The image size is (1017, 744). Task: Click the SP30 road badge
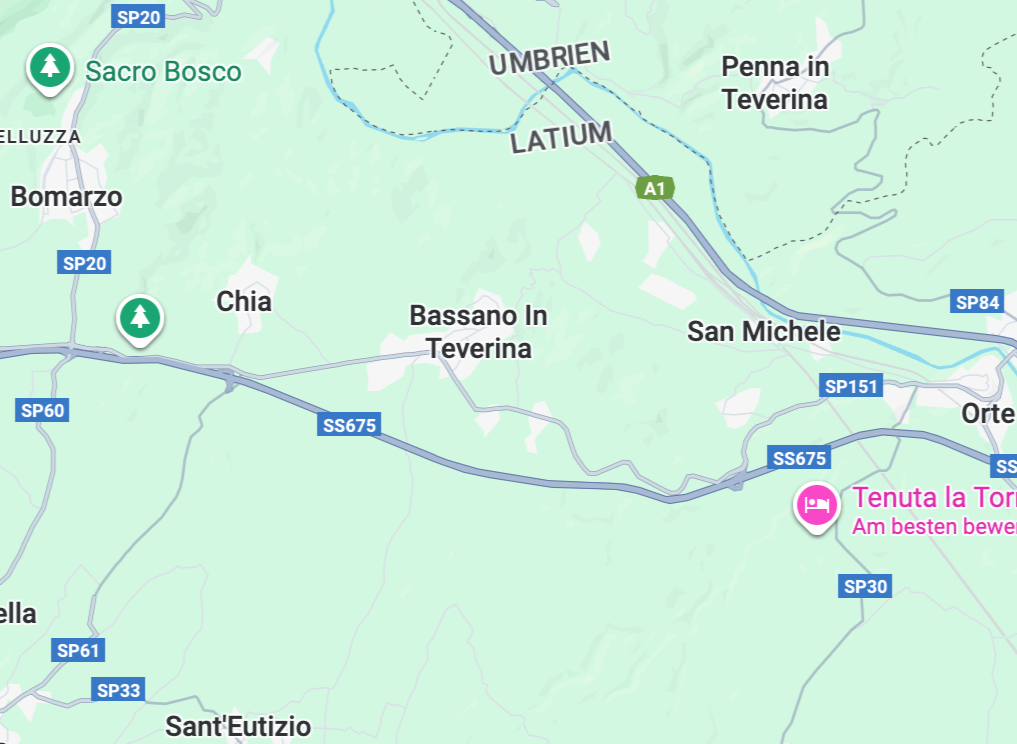coord(865,586)
